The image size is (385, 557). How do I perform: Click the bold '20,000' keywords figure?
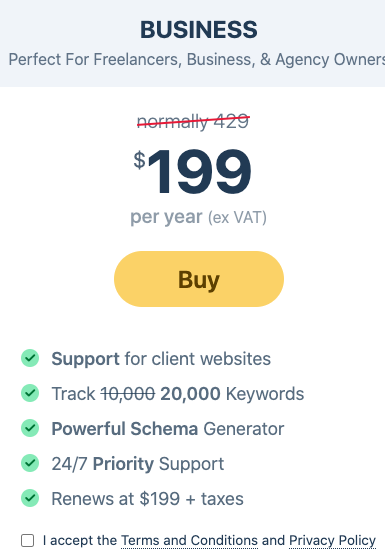190,394
